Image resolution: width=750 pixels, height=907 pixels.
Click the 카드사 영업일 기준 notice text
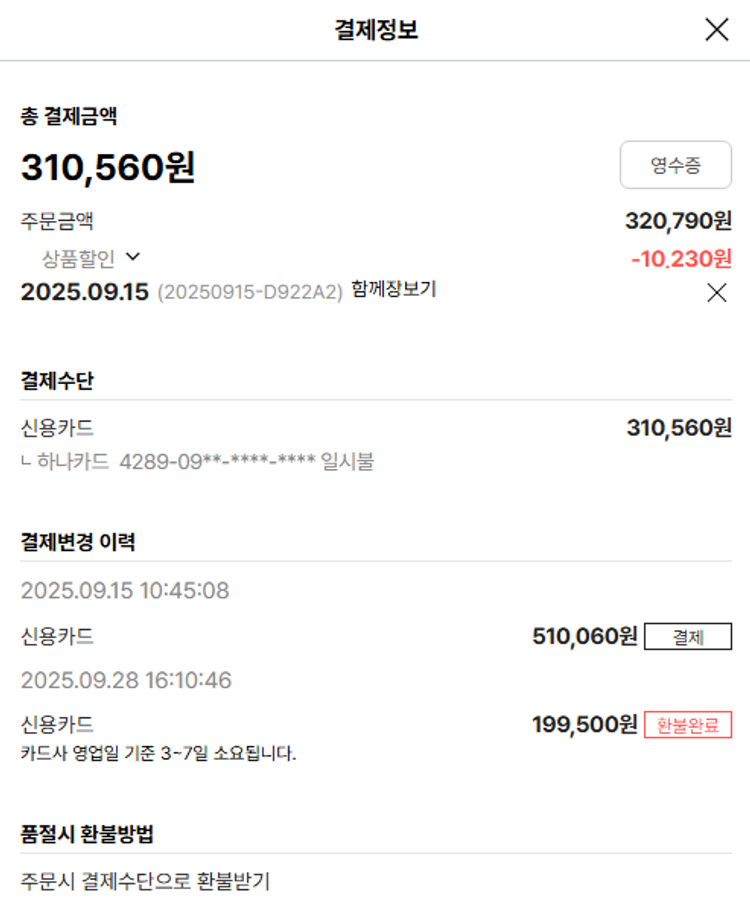(x=158, y=753)
